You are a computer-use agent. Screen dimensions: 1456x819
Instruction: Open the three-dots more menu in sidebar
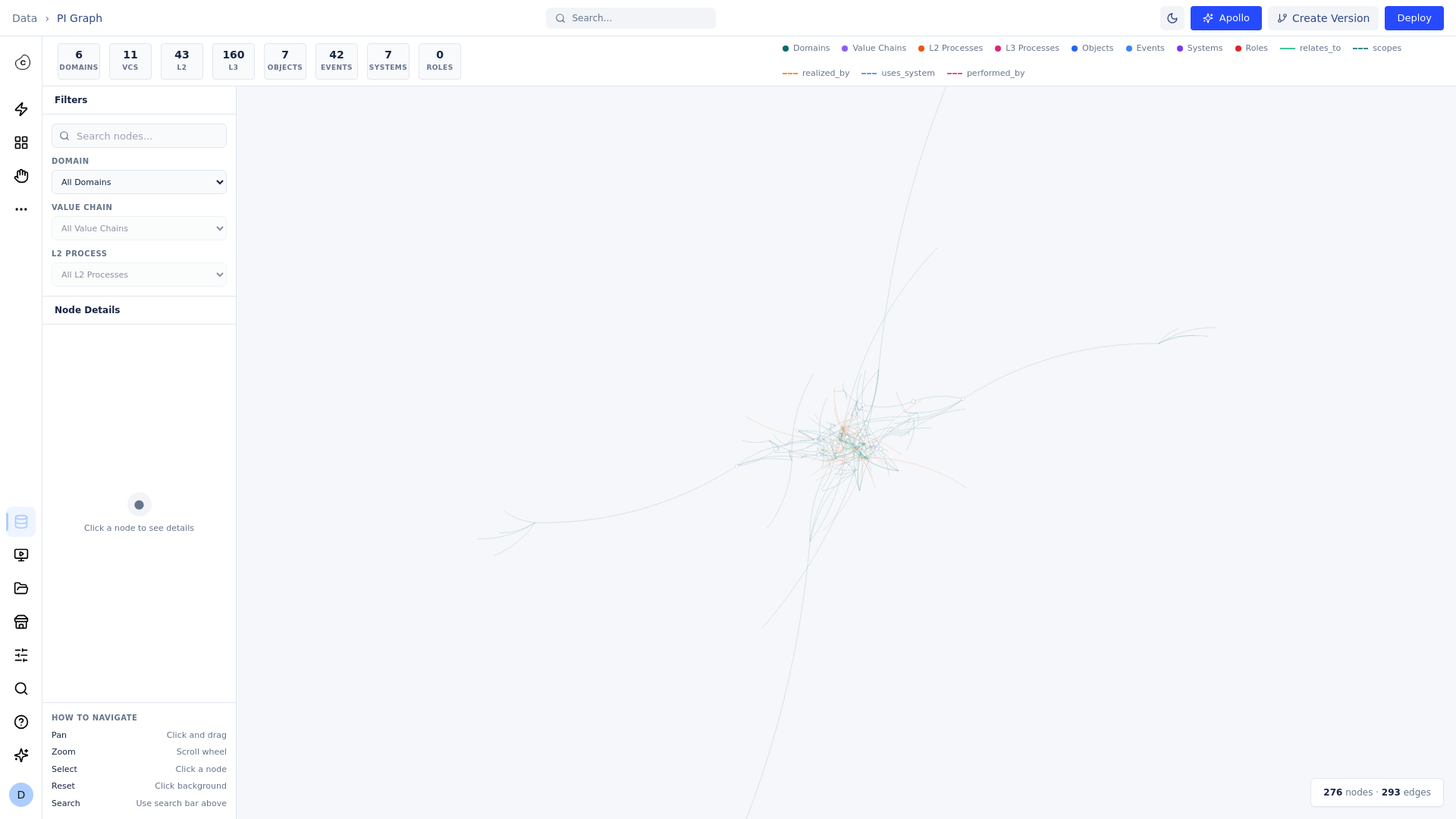click(x=21, y=209)
